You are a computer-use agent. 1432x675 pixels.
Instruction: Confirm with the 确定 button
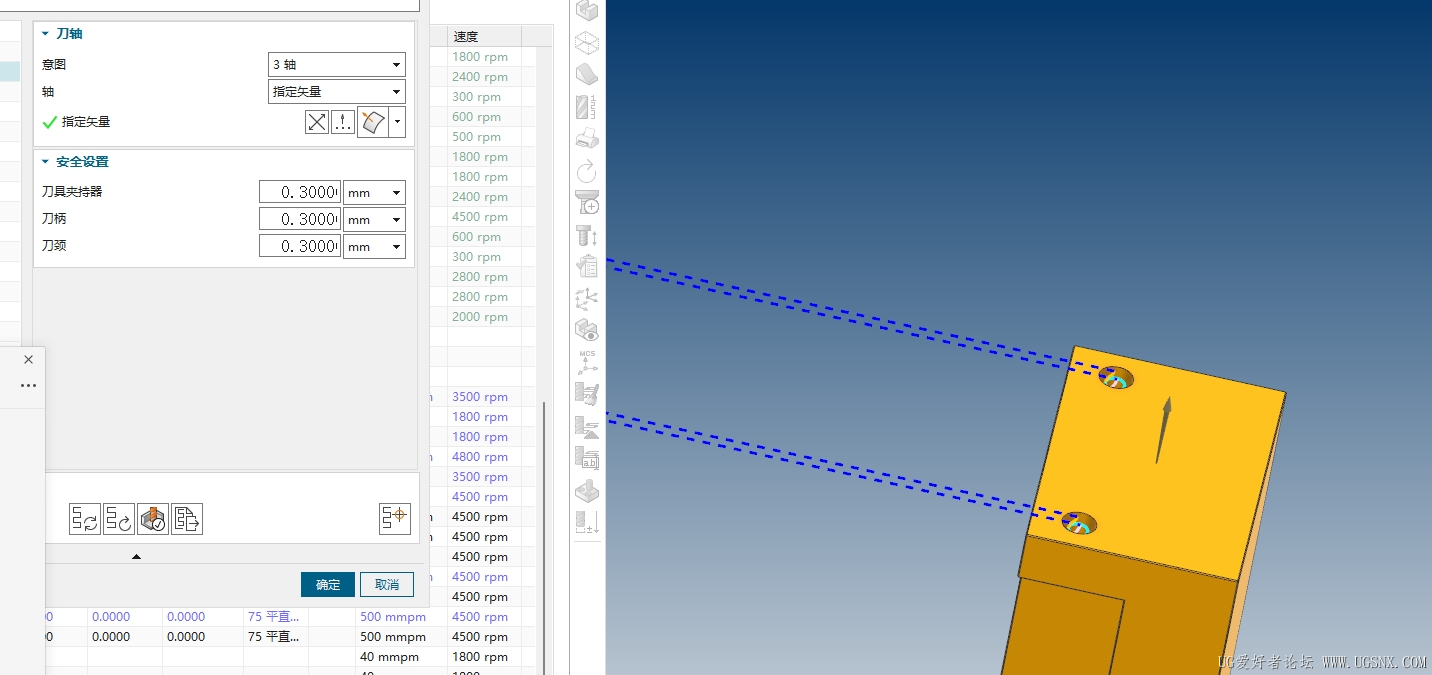click(x=328, y=584)
